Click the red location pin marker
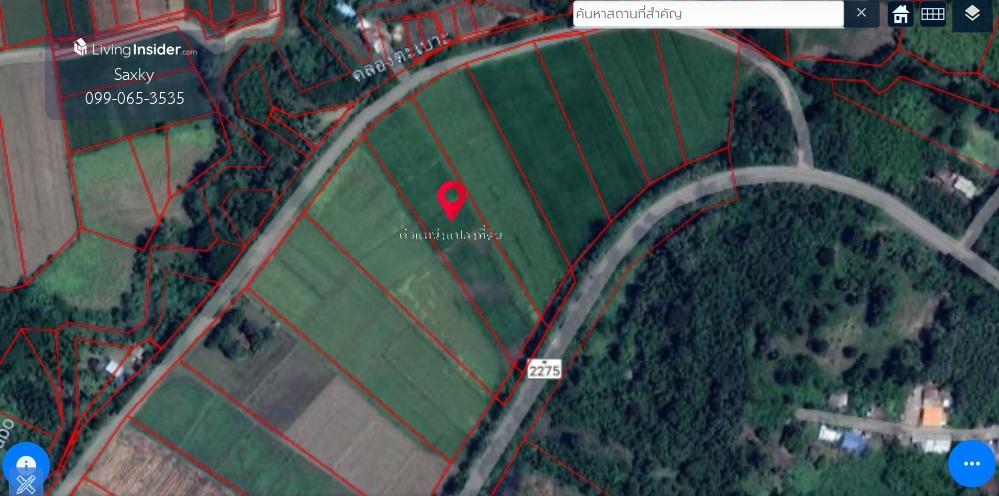The width and height of the screenshot is (999, 496). (452, 201)
